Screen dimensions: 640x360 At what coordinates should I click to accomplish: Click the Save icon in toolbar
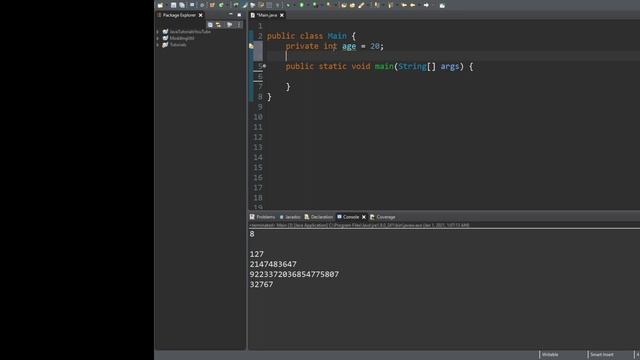(x=173, y=5)
